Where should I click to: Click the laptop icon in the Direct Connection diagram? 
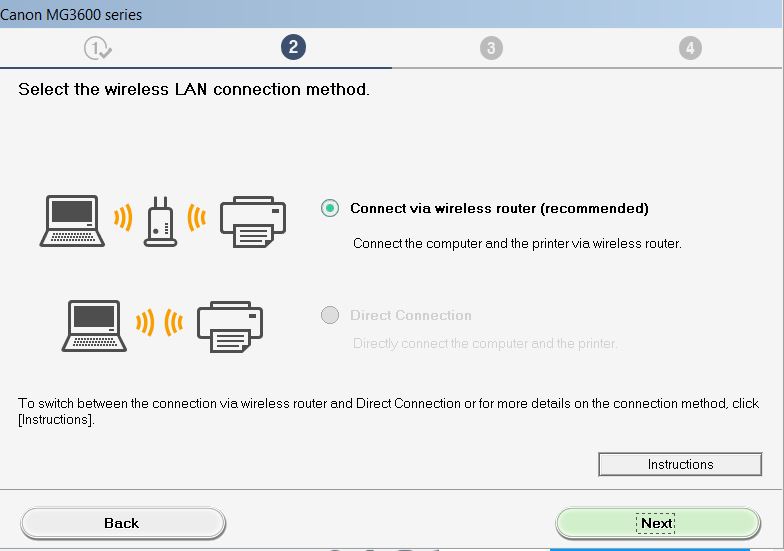tap(96, 323)
